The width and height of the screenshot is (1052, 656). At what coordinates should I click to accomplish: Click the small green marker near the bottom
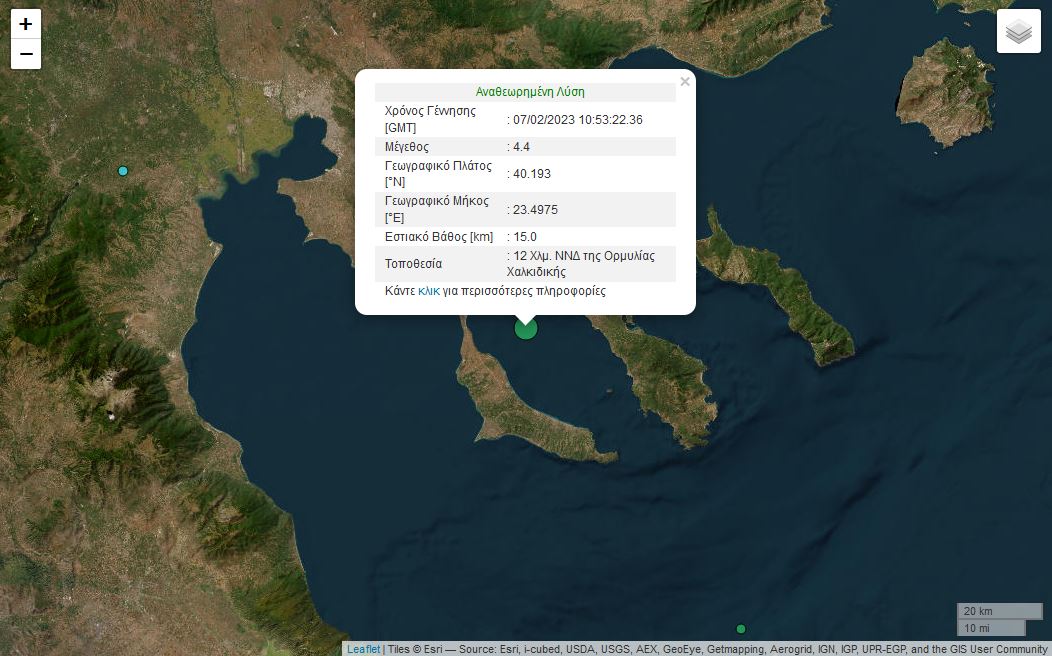click(x=741, y=629)
